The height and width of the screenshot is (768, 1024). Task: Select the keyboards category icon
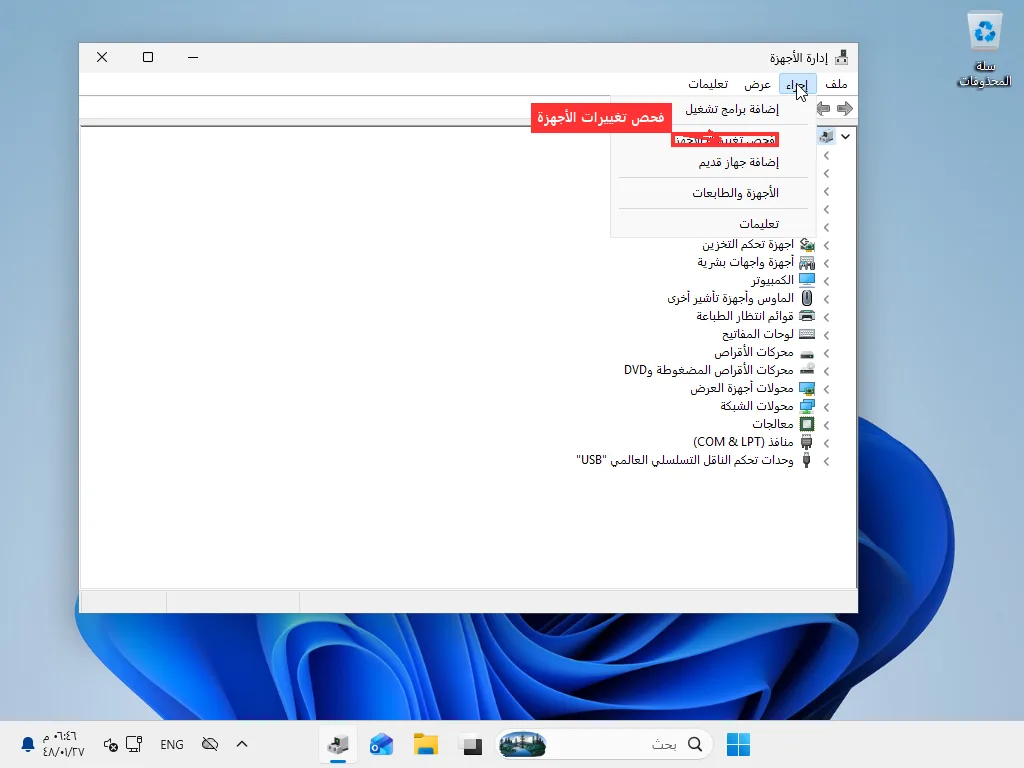(807, 334)
